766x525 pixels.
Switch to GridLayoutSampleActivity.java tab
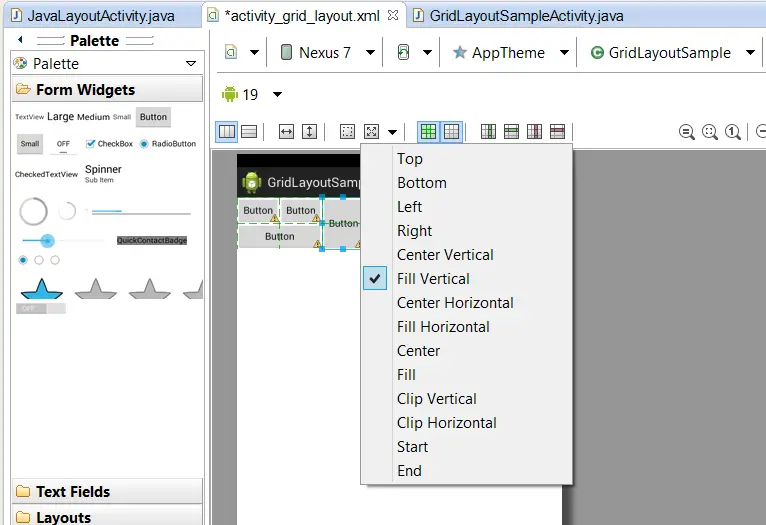(x=518, y=16)
